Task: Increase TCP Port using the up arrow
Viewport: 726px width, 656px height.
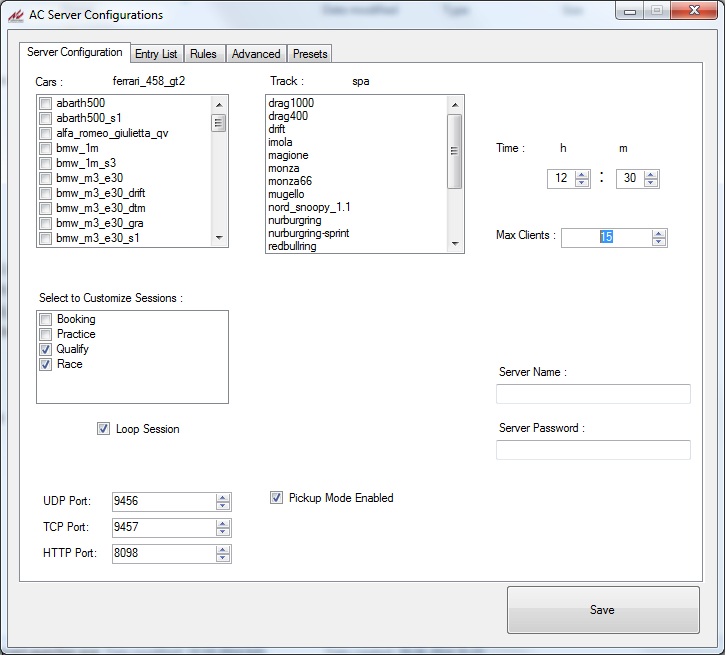Action: [x=223, y=523]
